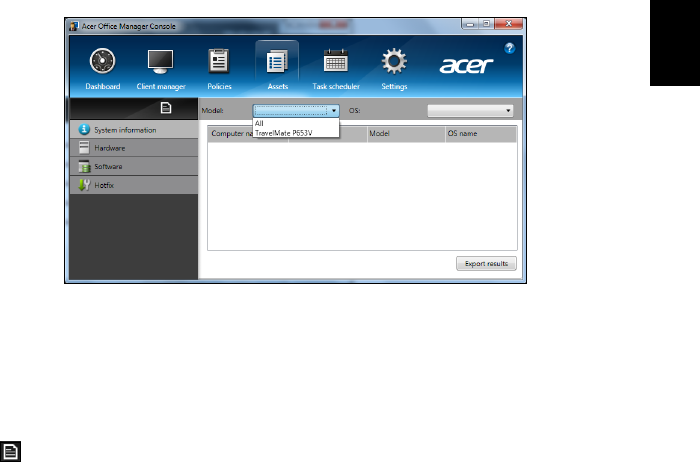Click the Acer Office Manager Console title icon
The image size is (700, 462).
pos(74,26)
